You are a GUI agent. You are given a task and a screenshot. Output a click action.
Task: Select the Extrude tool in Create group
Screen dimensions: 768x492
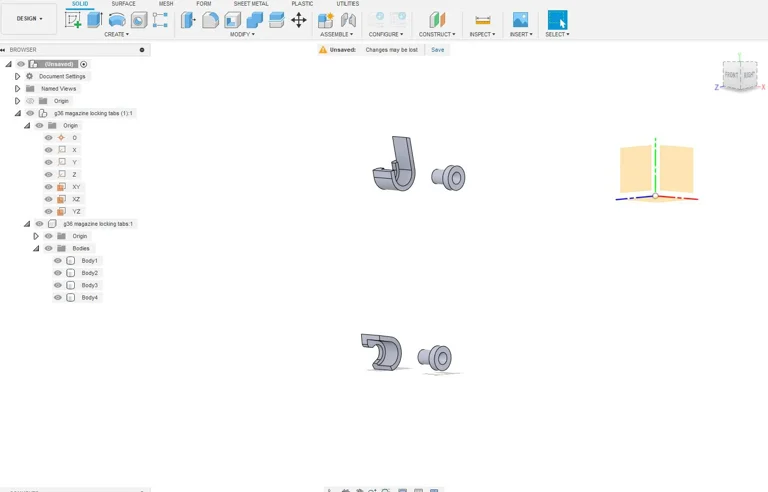coord(95,20)
